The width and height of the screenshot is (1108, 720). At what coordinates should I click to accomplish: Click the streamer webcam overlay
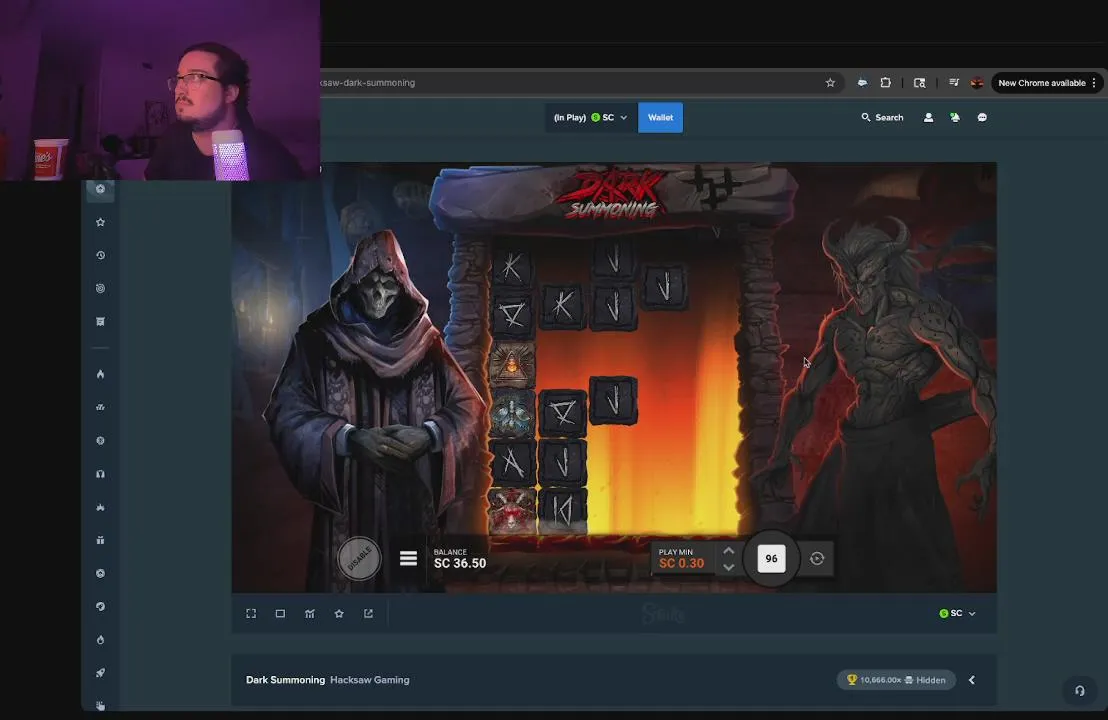[160, 90]
